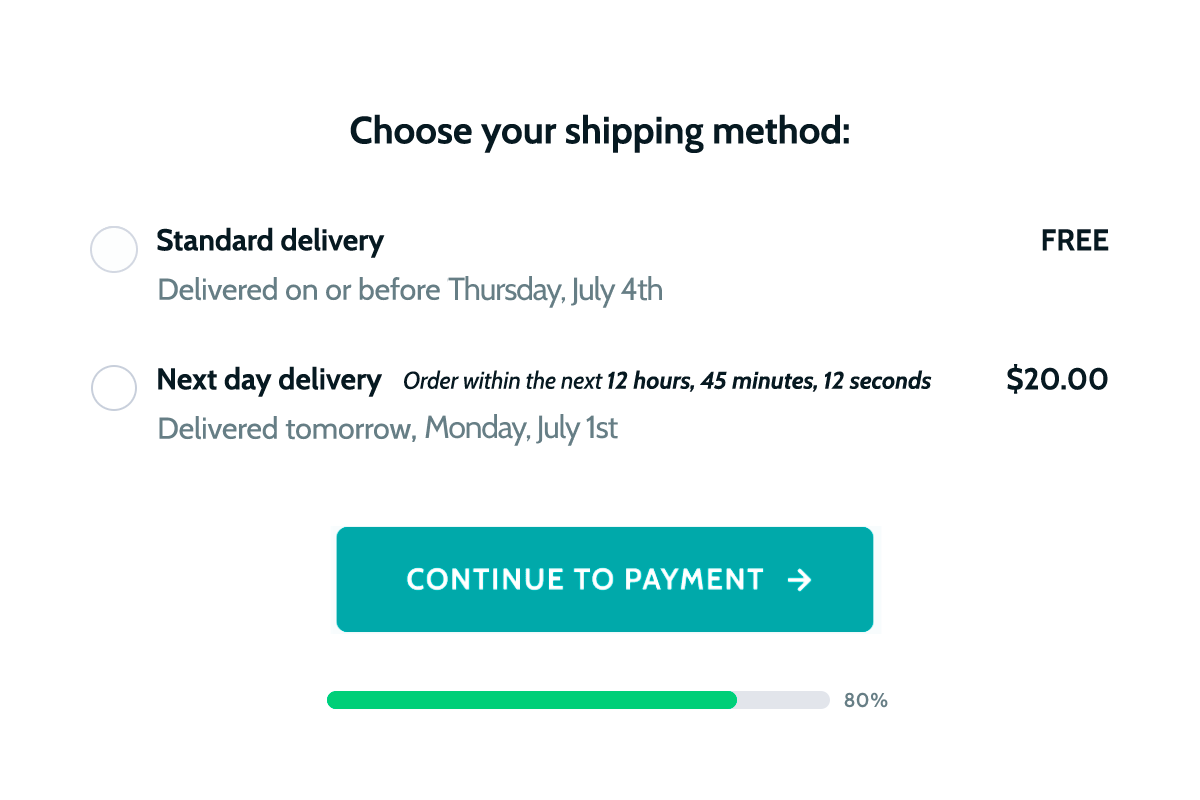Image resolution: width=1200 pixels, height=800 pixels.
Task: Click the 'Order within the next' text
Action: click(503, 381)
